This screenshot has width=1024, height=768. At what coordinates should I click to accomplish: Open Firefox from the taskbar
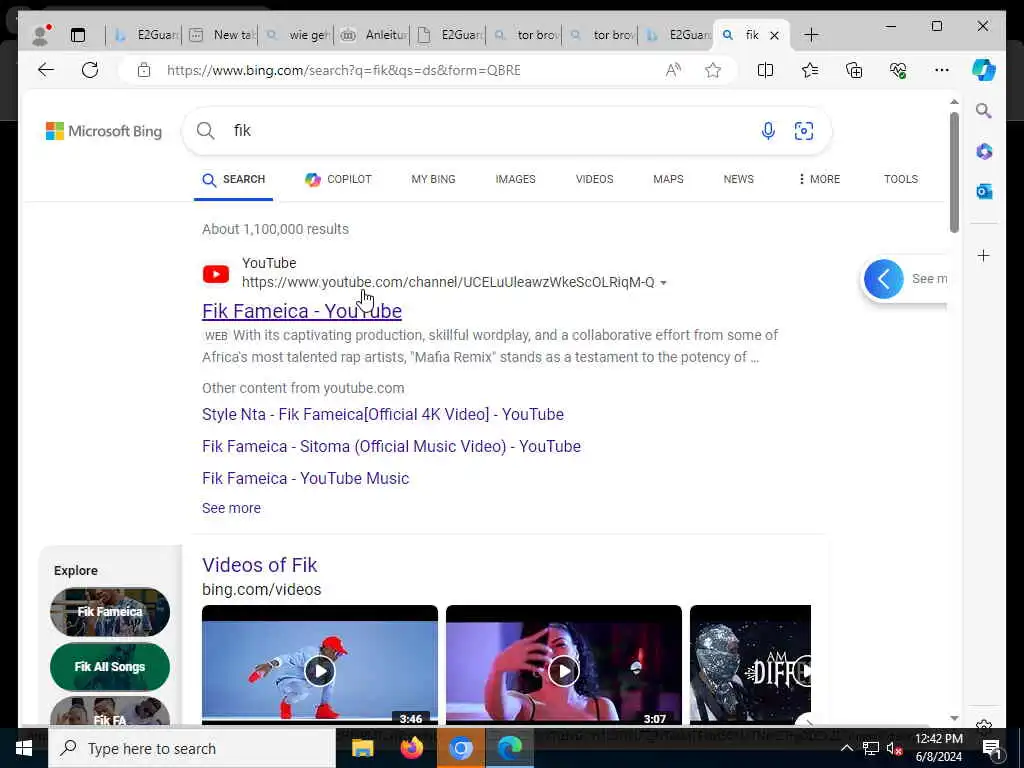(x=411, y=748)
